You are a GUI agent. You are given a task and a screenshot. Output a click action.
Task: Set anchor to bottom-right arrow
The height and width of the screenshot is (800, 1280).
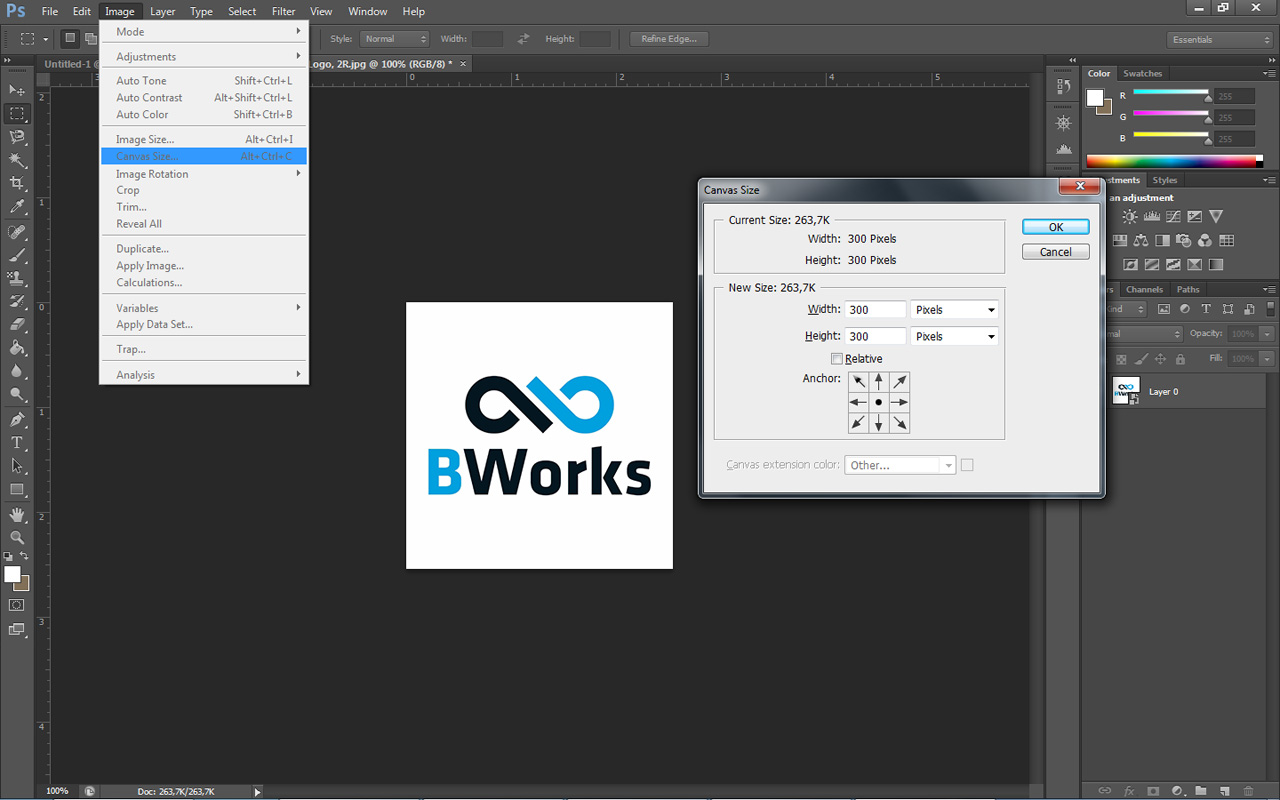point(900,423)
